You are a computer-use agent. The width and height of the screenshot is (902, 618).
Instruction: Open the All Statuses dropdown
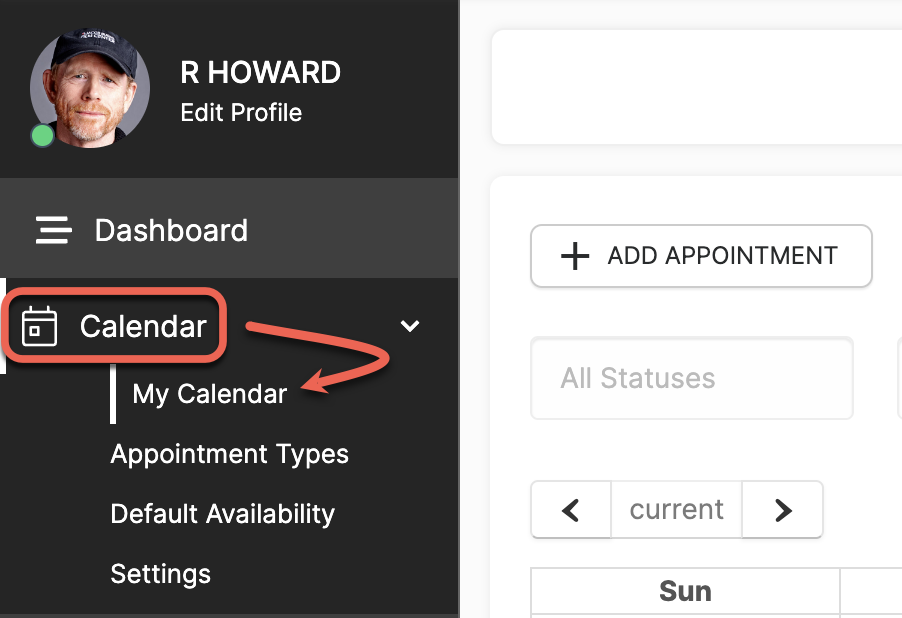coord(691,378)
